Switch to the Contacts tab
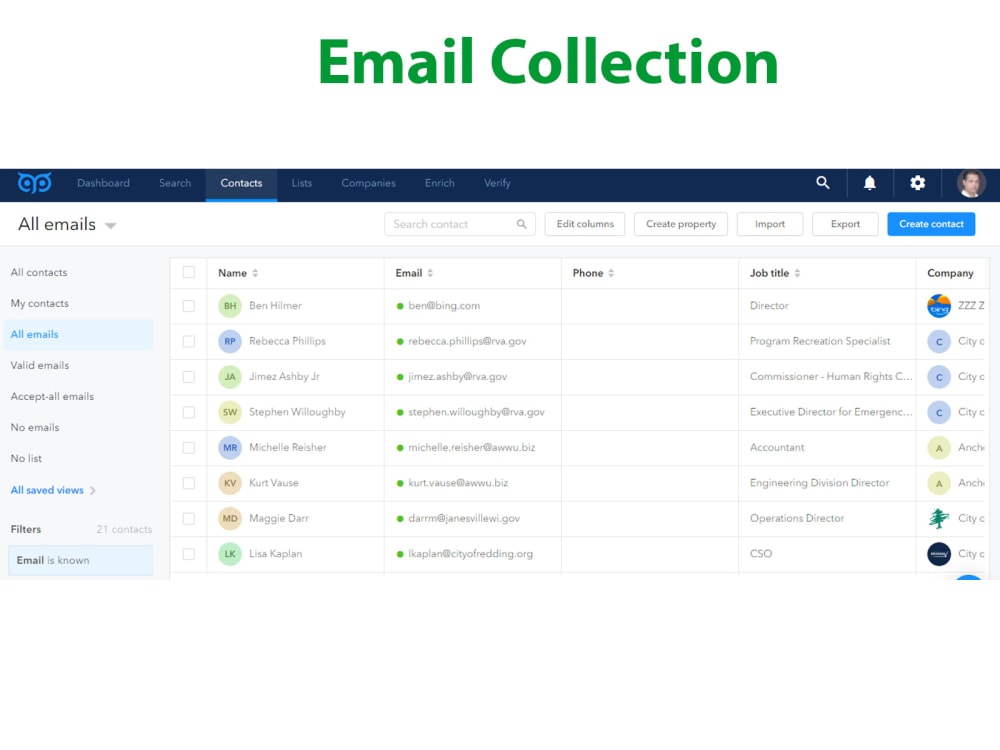The image size is (1000, 750). (x=241, y=183)
